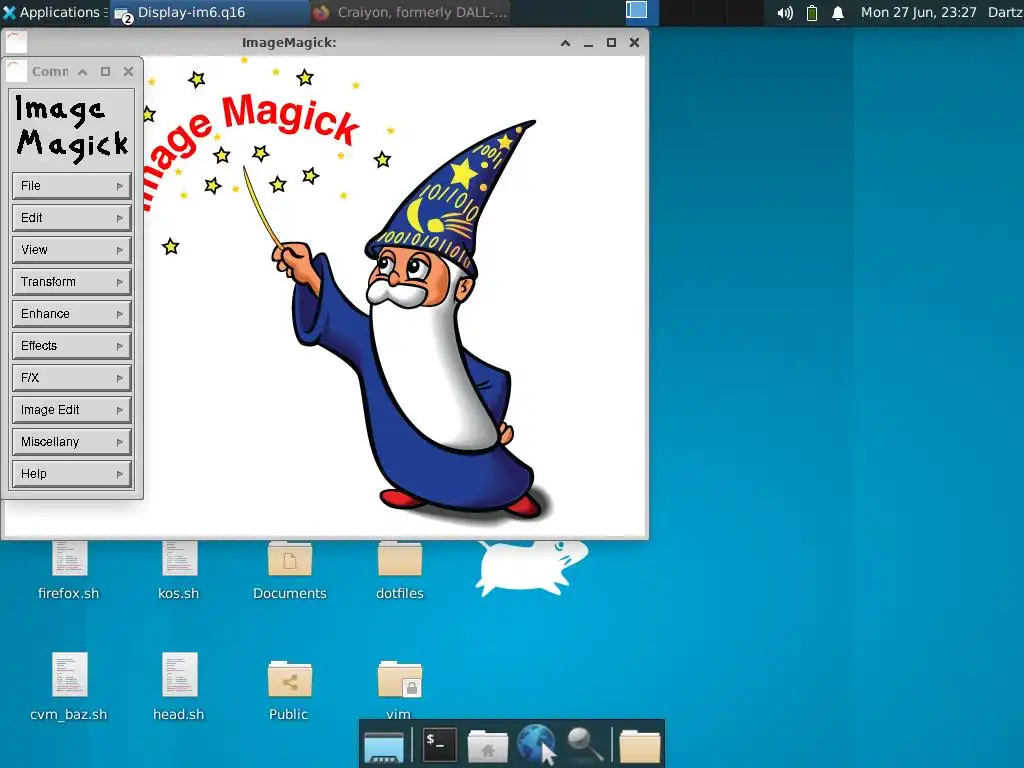Select the firefox.sh desktop file icon
The height and width of the screenshot is (768, 1024).
(69, 559)
